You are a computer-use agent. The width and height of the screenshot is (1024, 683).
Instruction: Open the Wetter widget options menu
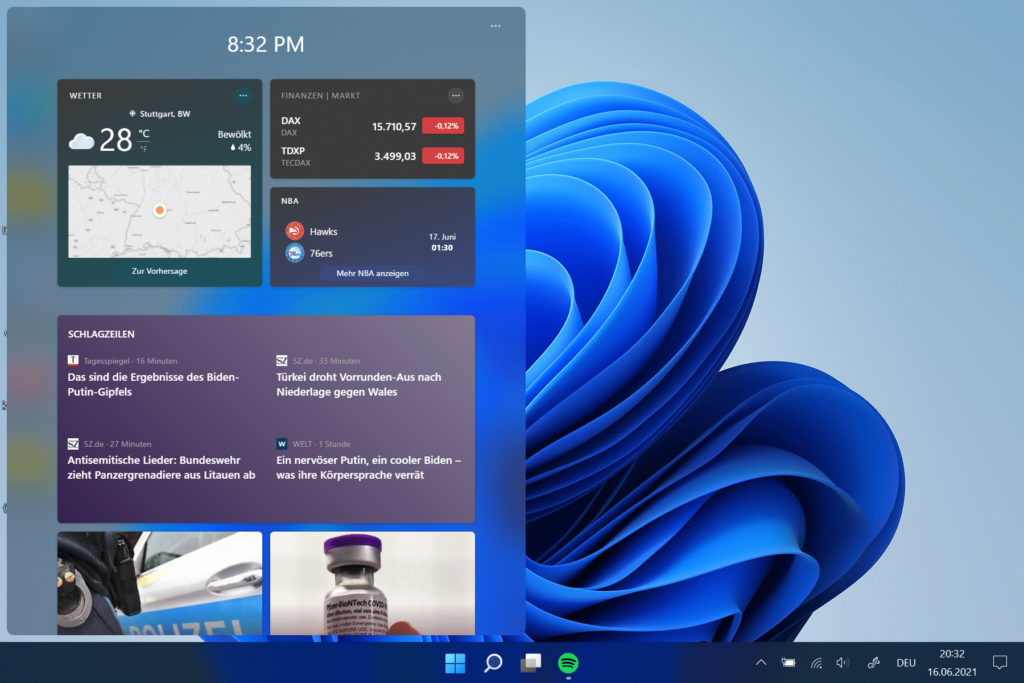[243, 96]
